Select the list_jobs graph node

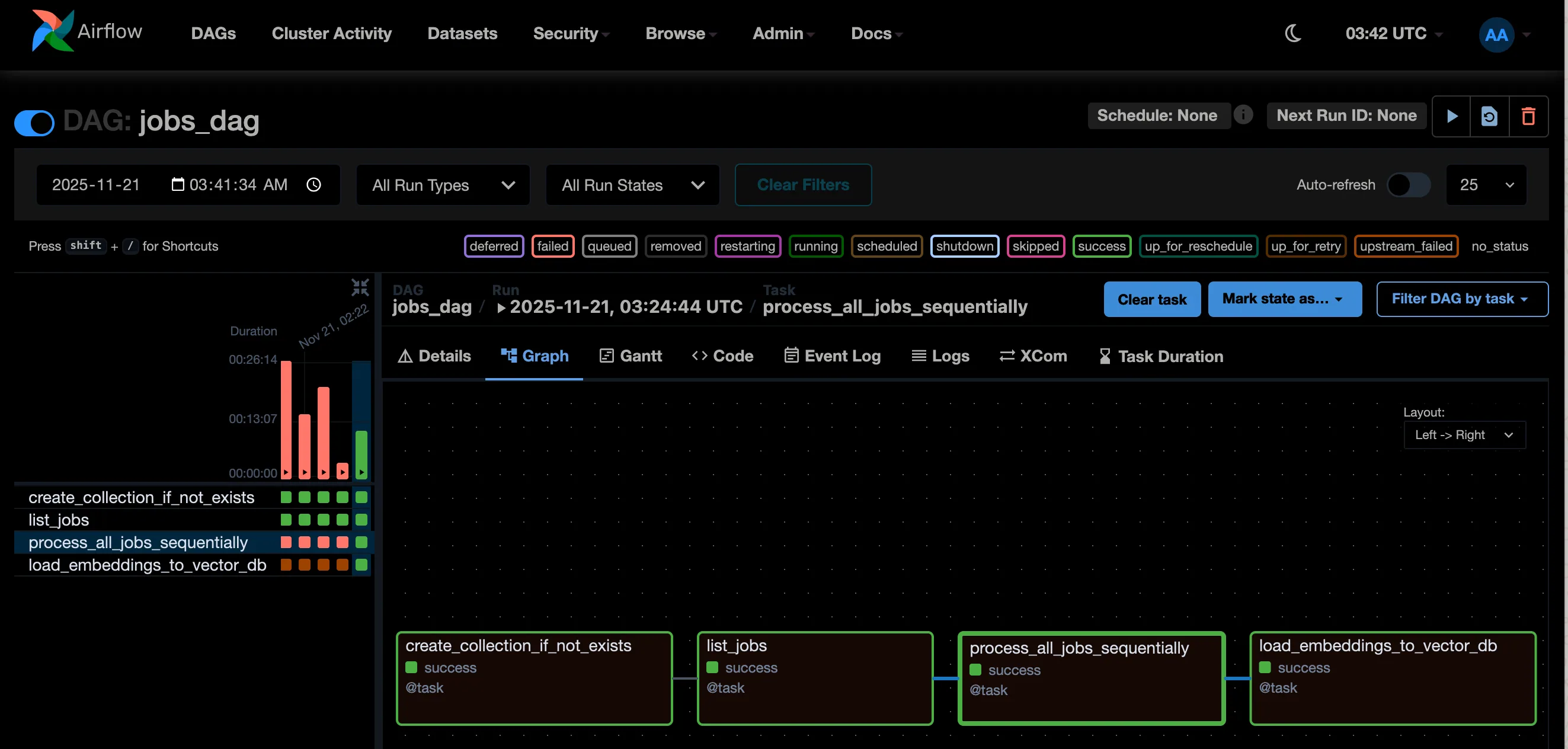click(x=815, y=678)
